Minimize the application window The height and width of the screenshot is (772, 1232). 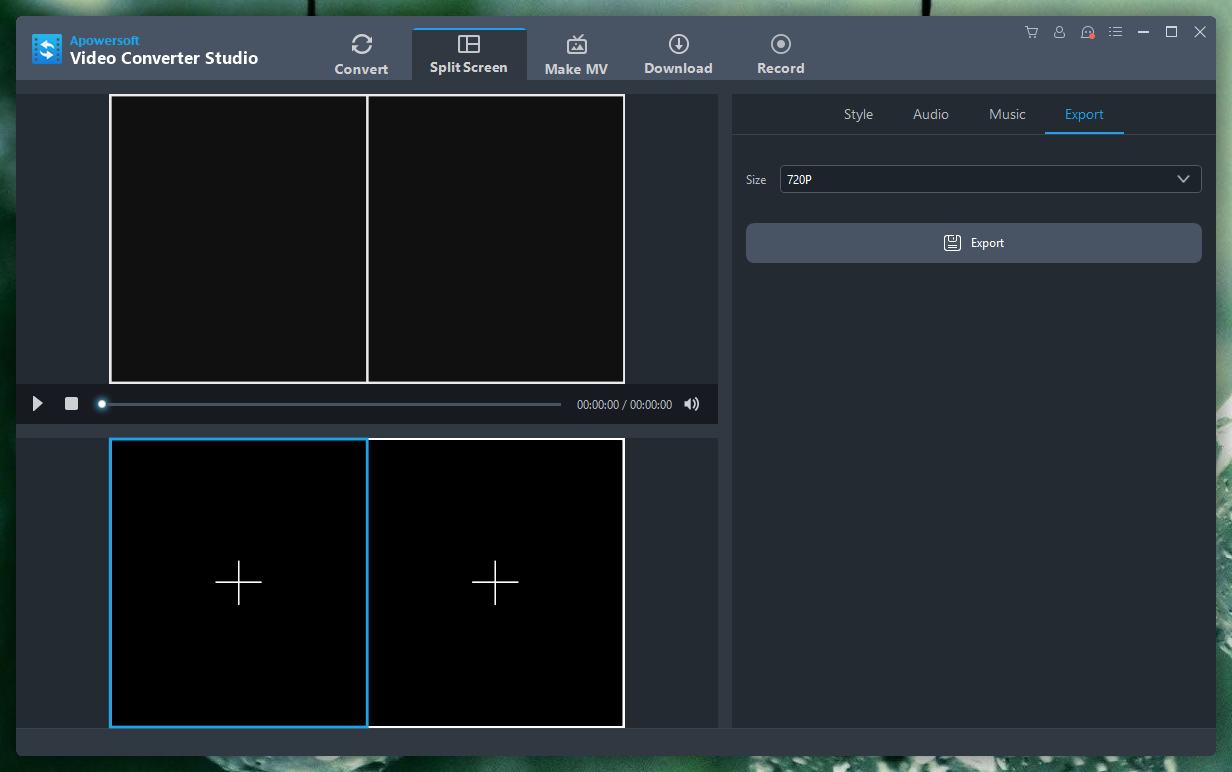point(1143,32)
